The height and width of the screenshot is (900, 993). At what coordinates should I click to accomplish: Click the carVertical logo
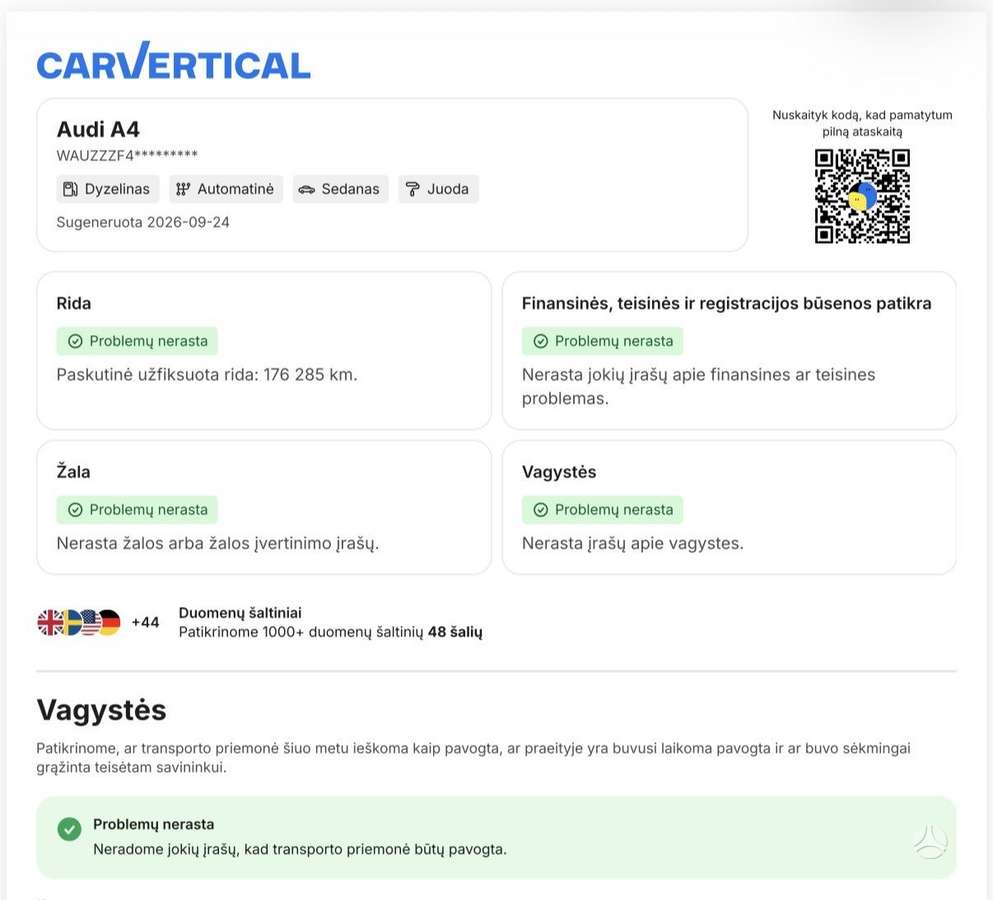(x=174, y=61)
